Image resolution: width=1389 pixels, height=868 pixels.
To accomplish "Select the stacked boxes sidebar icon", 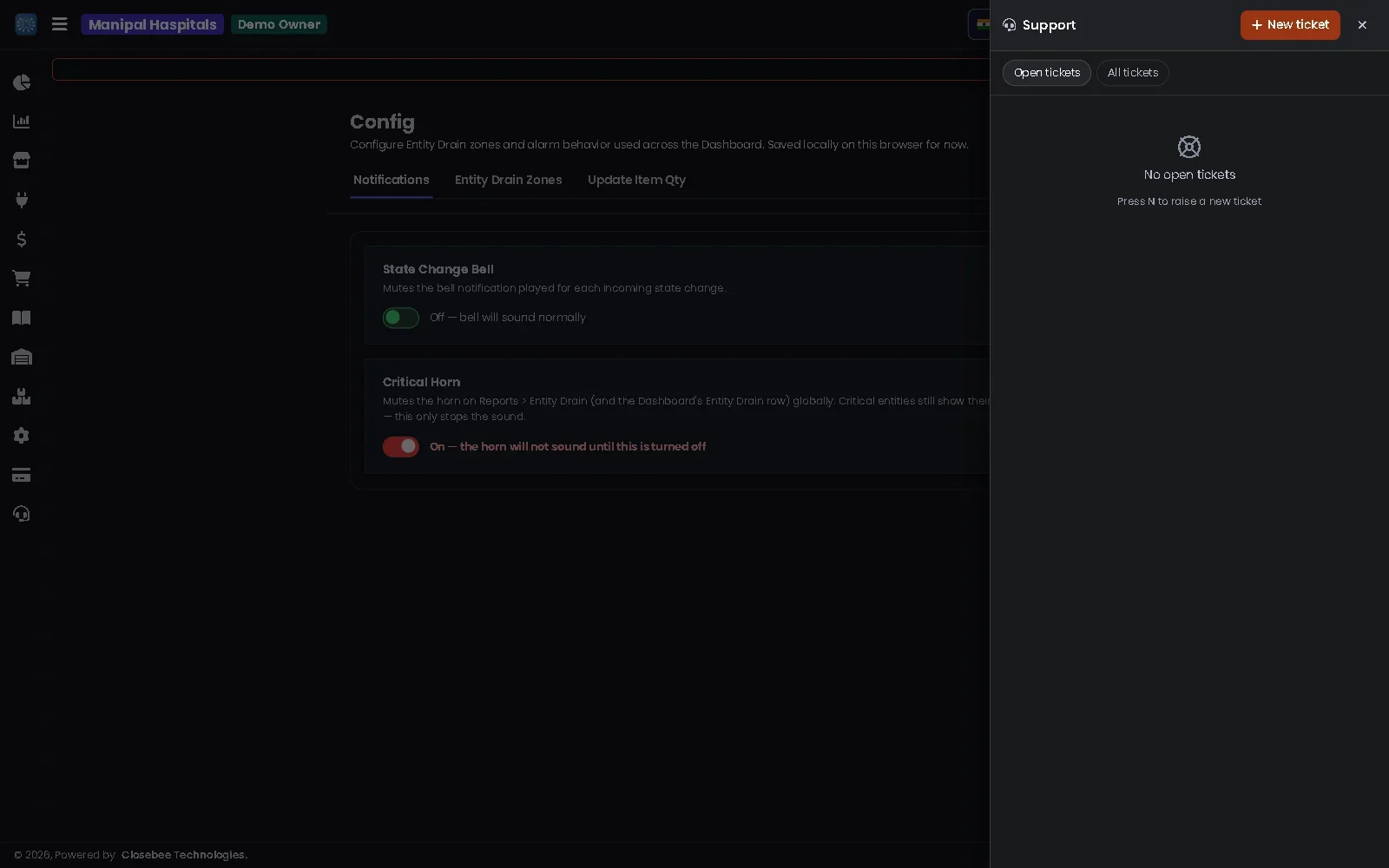I will 22,397.
